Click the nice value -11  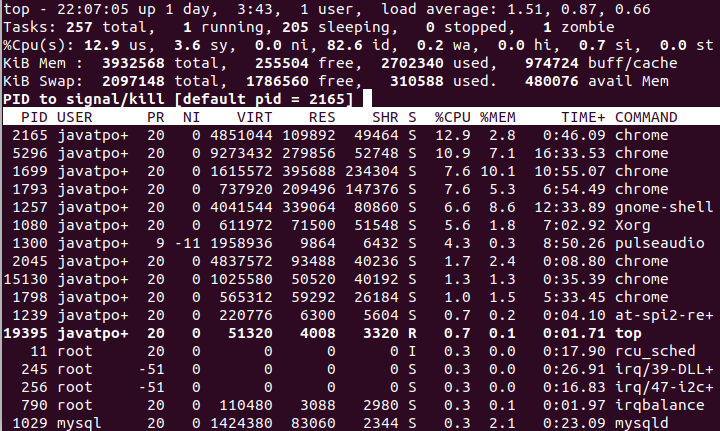[187, 243]
